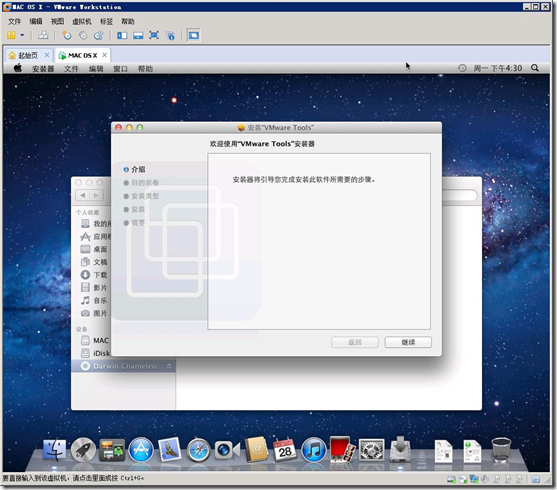
Task: Select 介绍 step in installer sidebar
Action: pos(134,169)
